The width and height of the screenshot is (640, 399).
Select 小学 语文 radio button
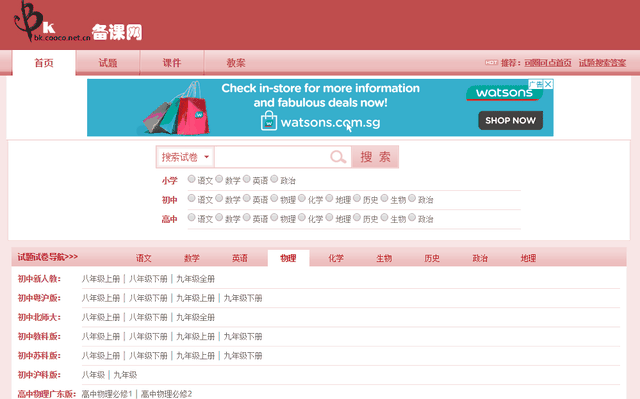tap(191, 179)
